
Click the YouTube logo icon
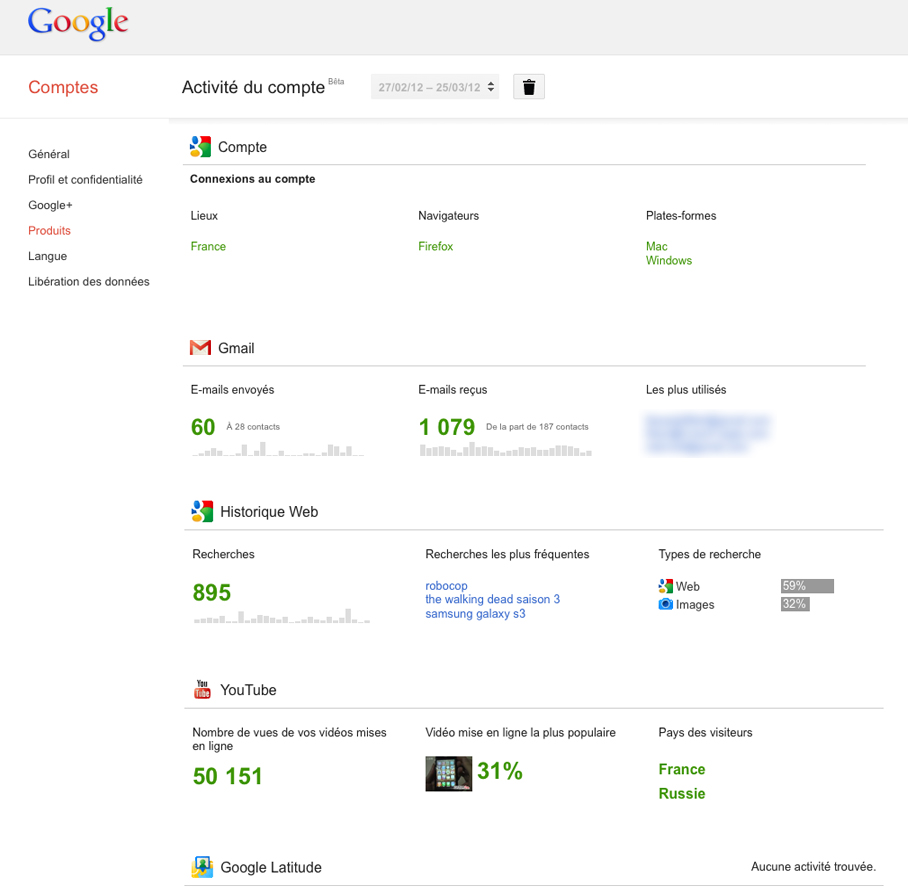click(x=202, y=690)
